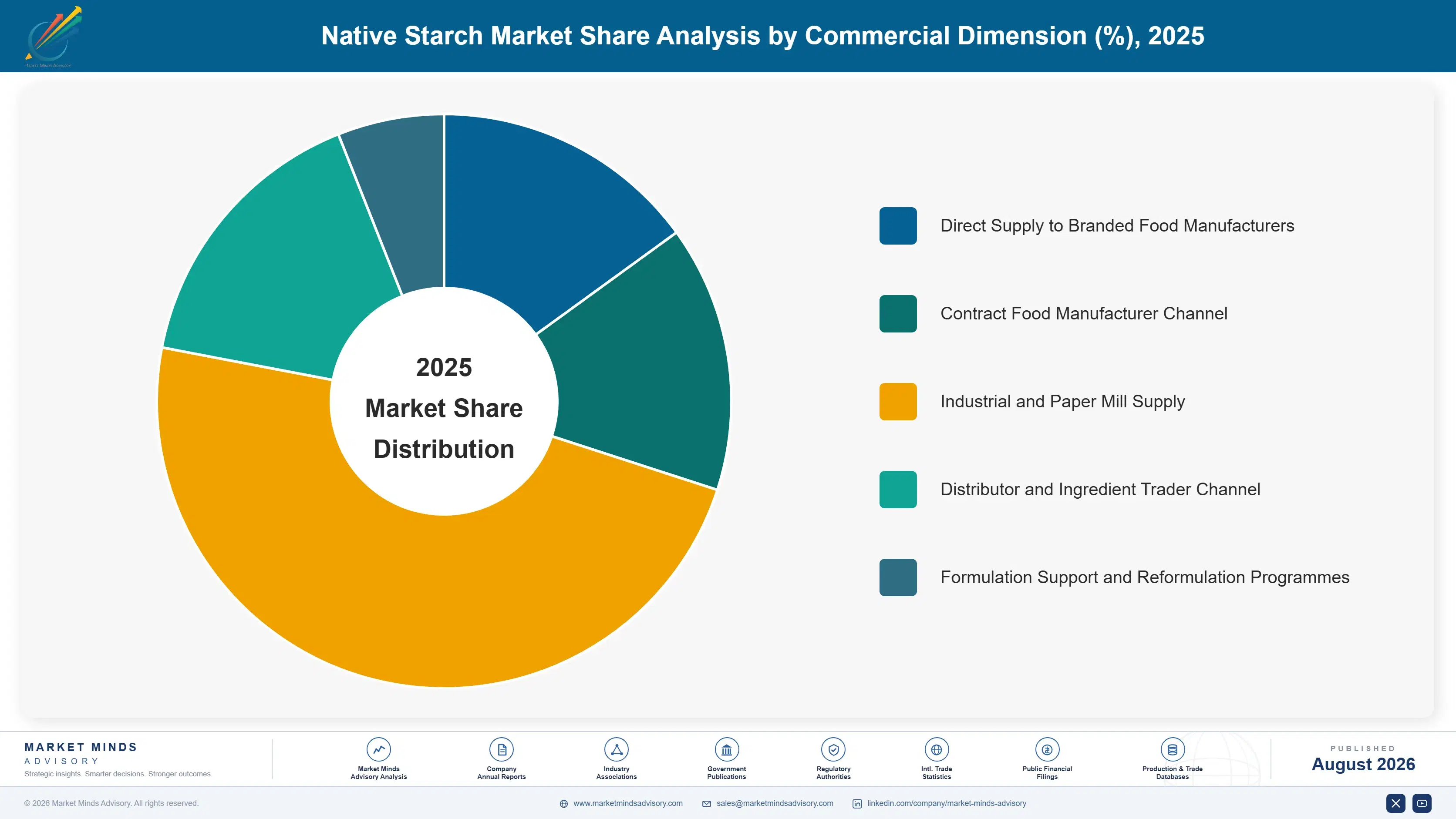Click the envelope icon beside sales email
Viewport: 1456px width, 819px height.
[707, 804]
